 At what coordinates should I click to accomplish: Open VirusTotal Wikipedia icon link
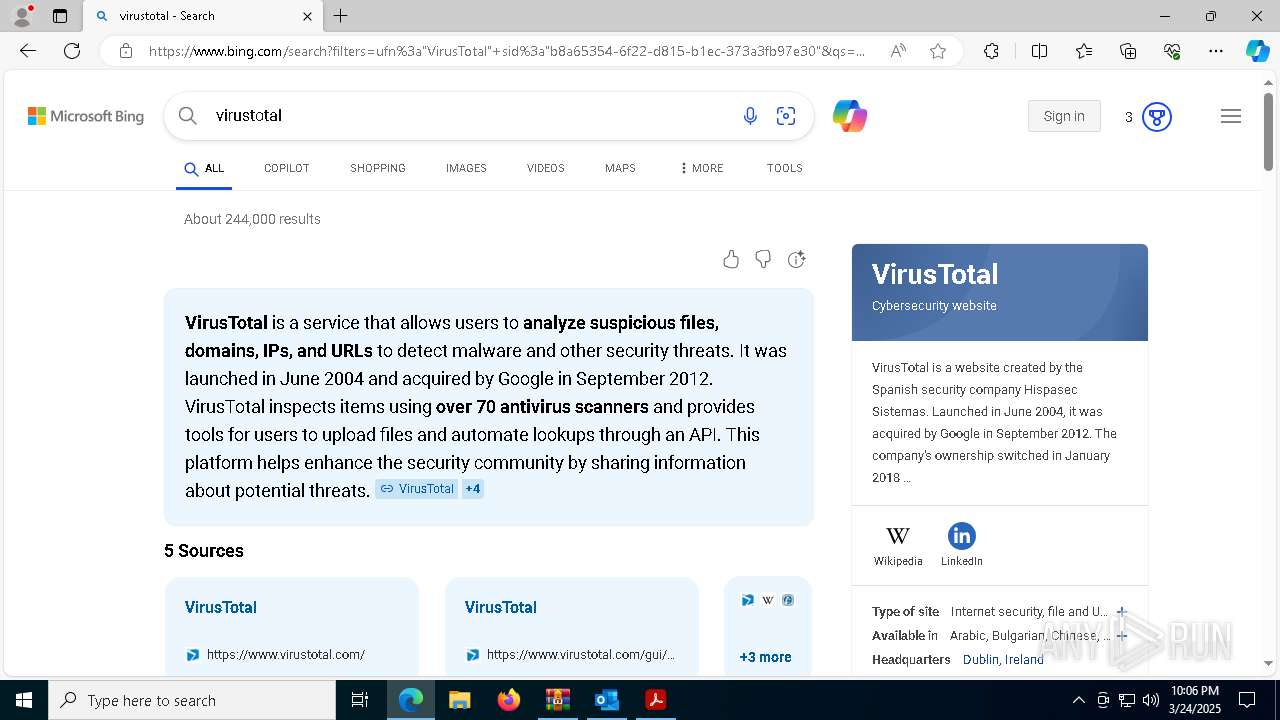point(898,545)
